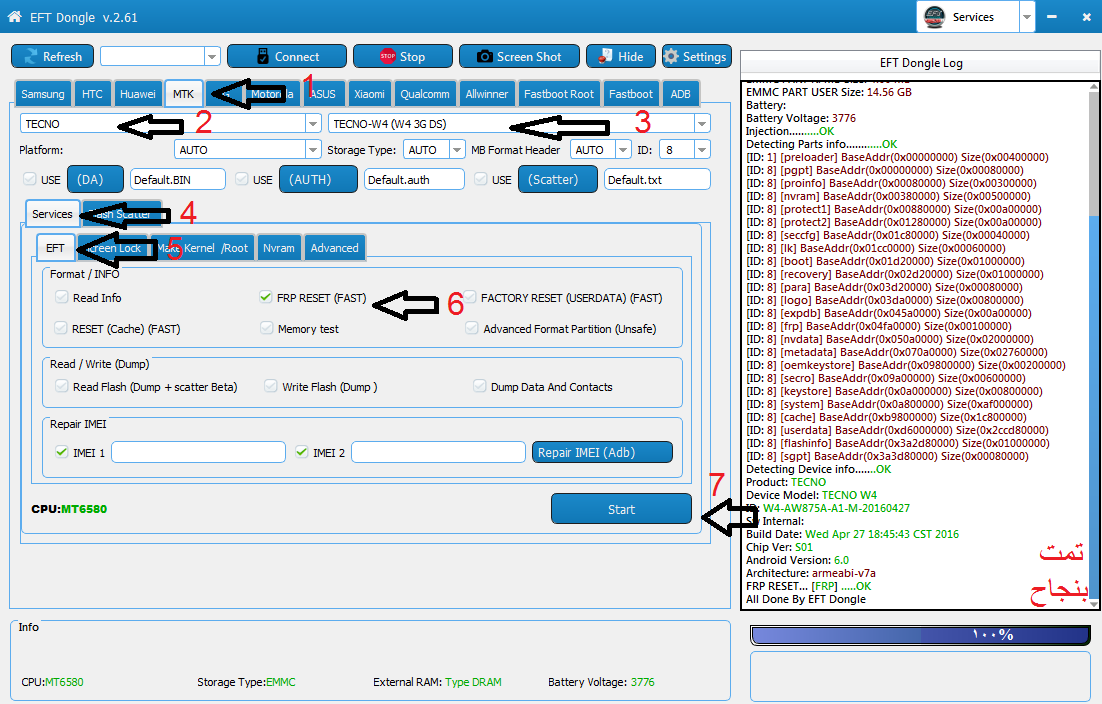Enable FACTORY RESET (USERDATA) (FAST) checkbox

click(x=469, y=297)
